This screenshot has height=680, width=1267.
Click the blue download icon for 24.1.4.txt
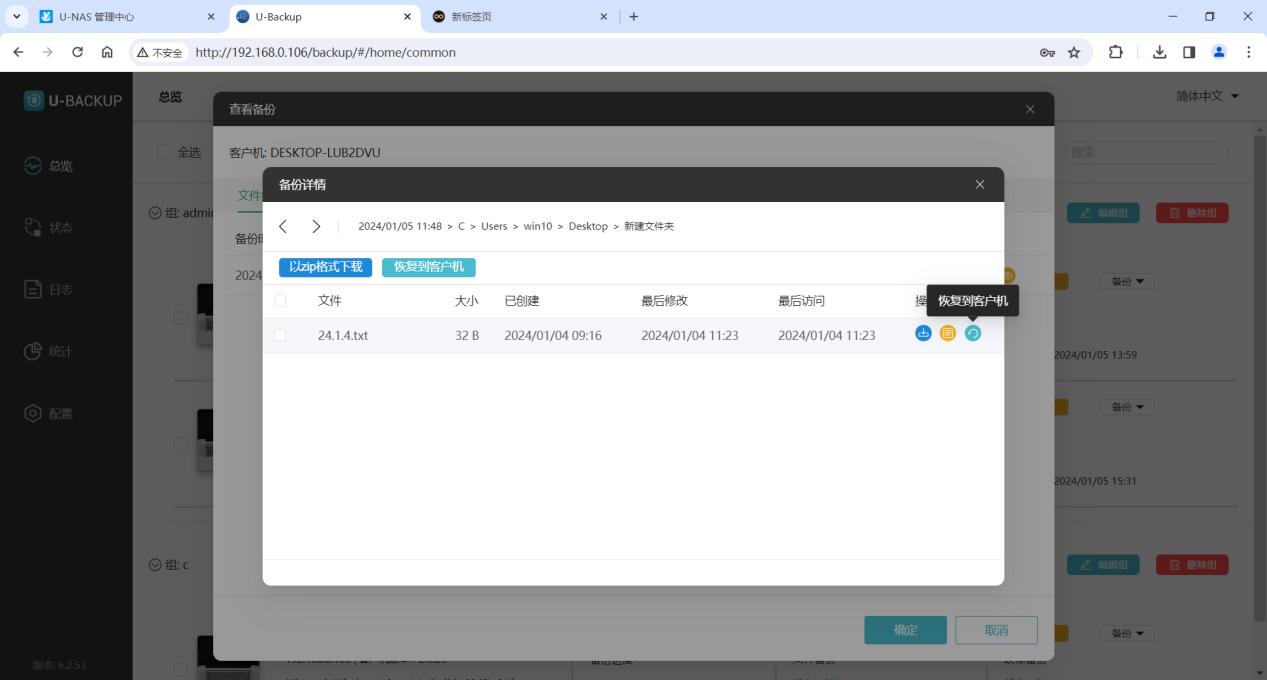tap(923, 334)
